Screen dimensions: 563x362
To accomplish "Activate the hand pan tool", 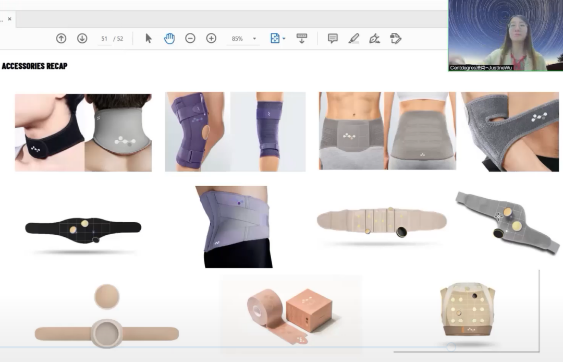I will coord(169,38).
